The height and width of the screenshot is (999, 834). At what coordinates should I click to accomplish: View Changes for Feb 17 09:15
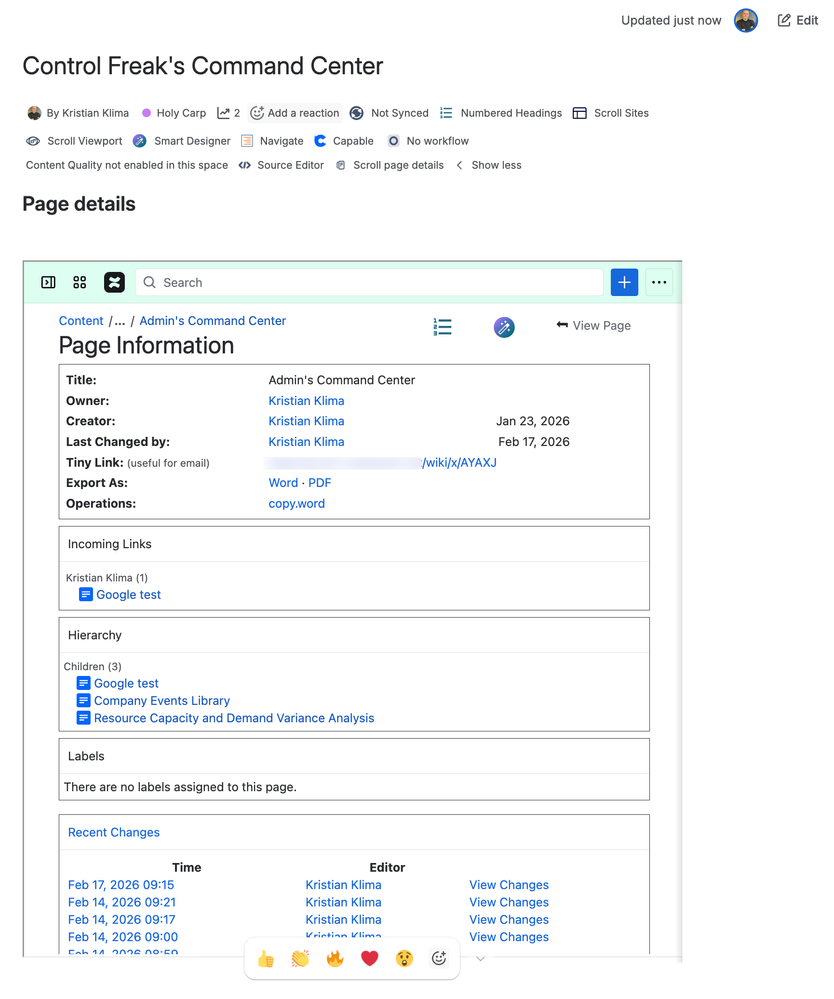click(x=508, y=885)
